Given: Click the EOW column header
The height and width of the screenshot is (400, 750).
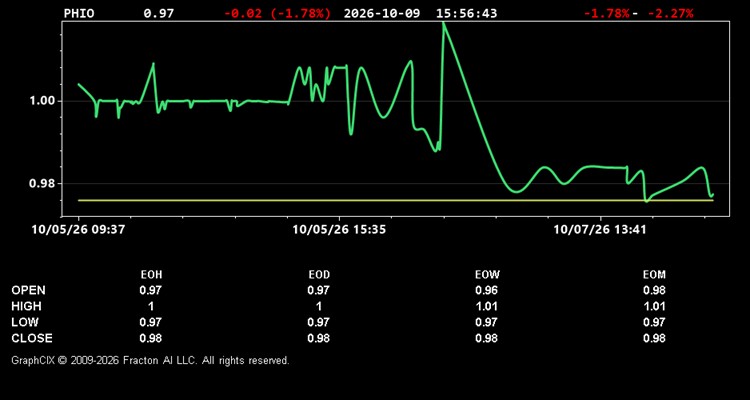Looking at the screenshot, I should pyautogui.click(x=487, y=275).
